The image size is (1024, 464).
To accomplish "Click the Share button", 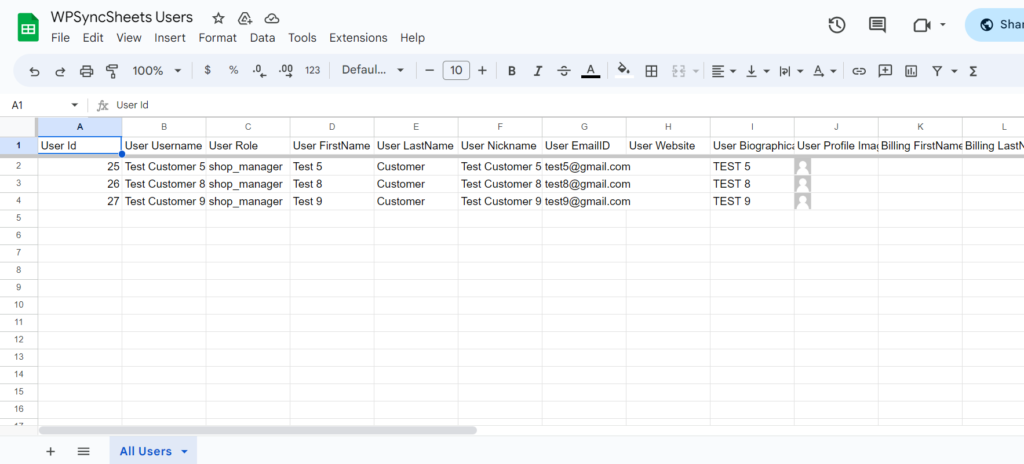I will [x=996, y=25].
